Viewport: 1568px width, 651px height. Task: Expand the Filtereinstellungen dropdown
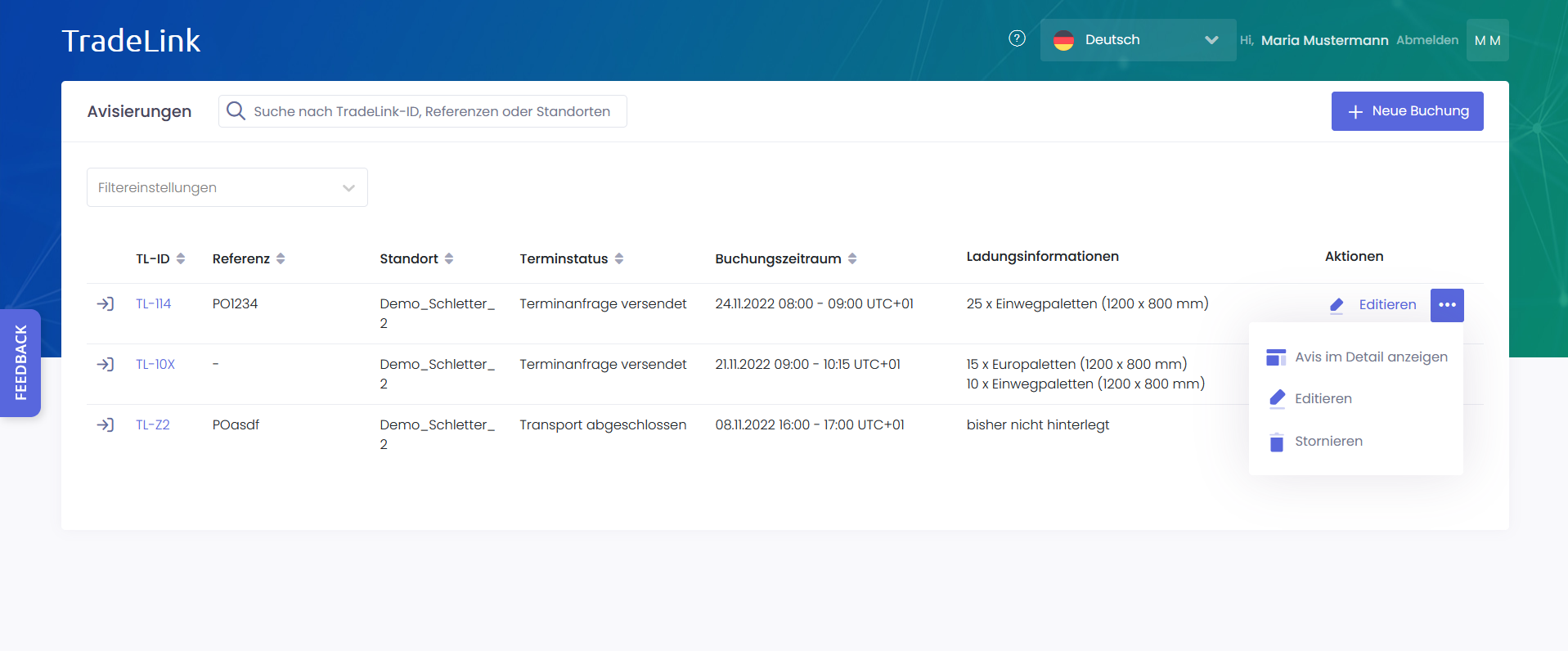227,187
